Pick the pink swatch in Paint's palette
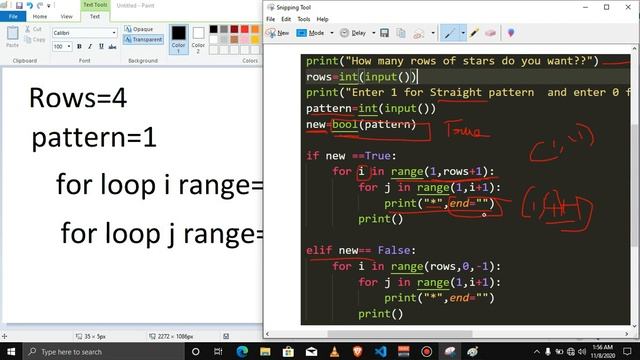The height and width of the screenshot is (360, 640). pos(245,39)
